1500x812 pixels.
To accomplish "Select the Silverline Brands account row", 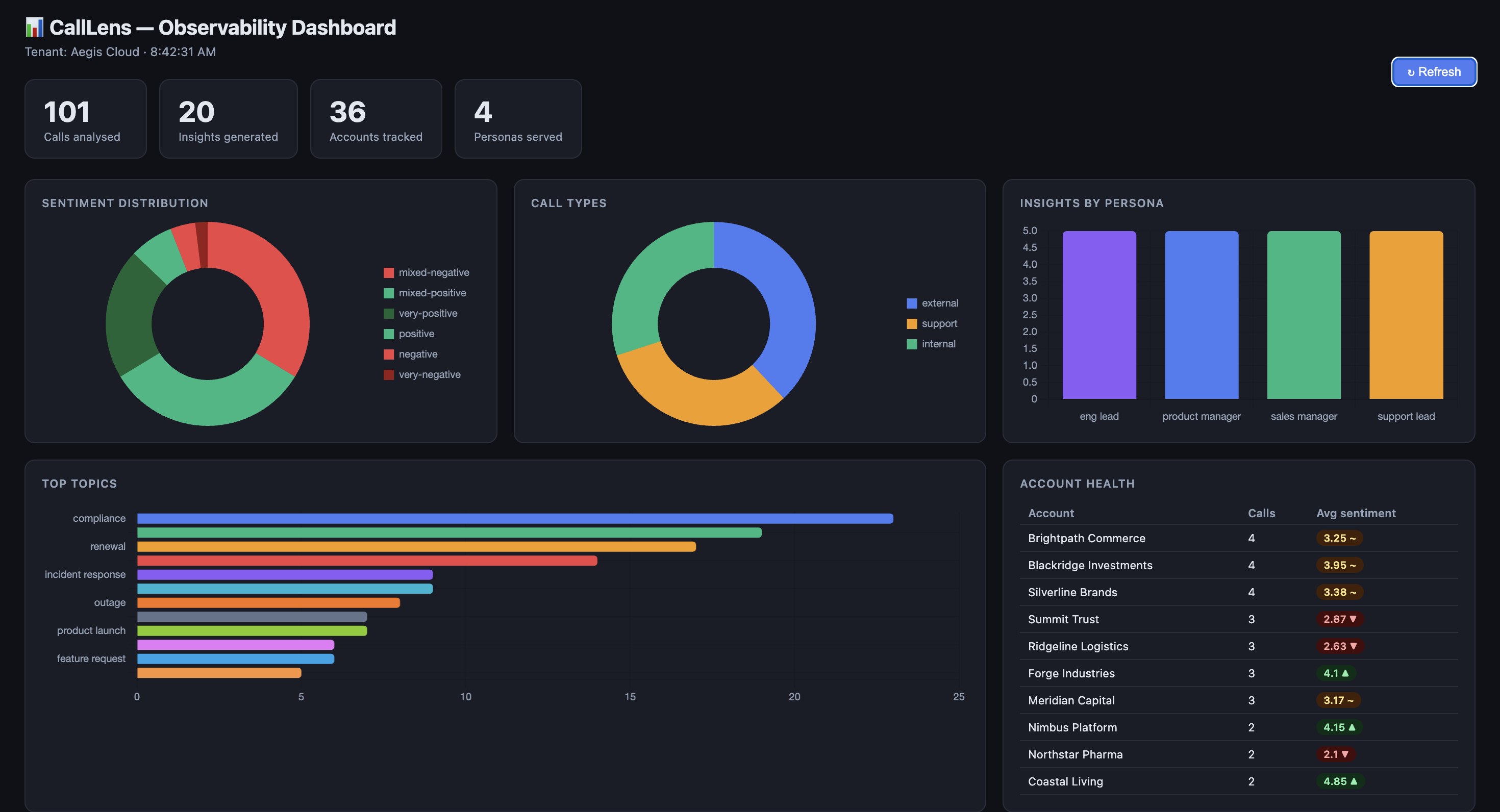I will [x=1239, y=592].
